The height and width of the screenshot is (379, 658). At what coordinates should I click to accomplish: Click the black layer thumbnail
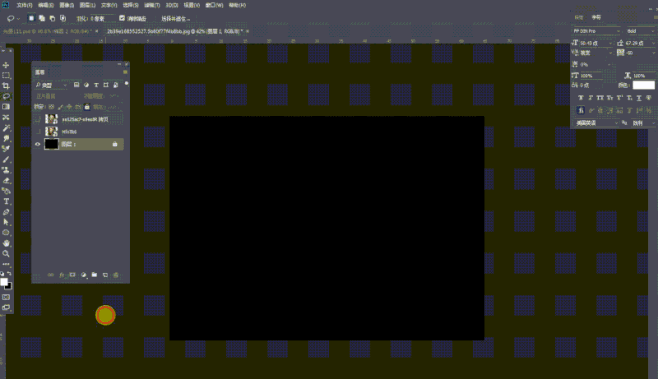[51, 144]
